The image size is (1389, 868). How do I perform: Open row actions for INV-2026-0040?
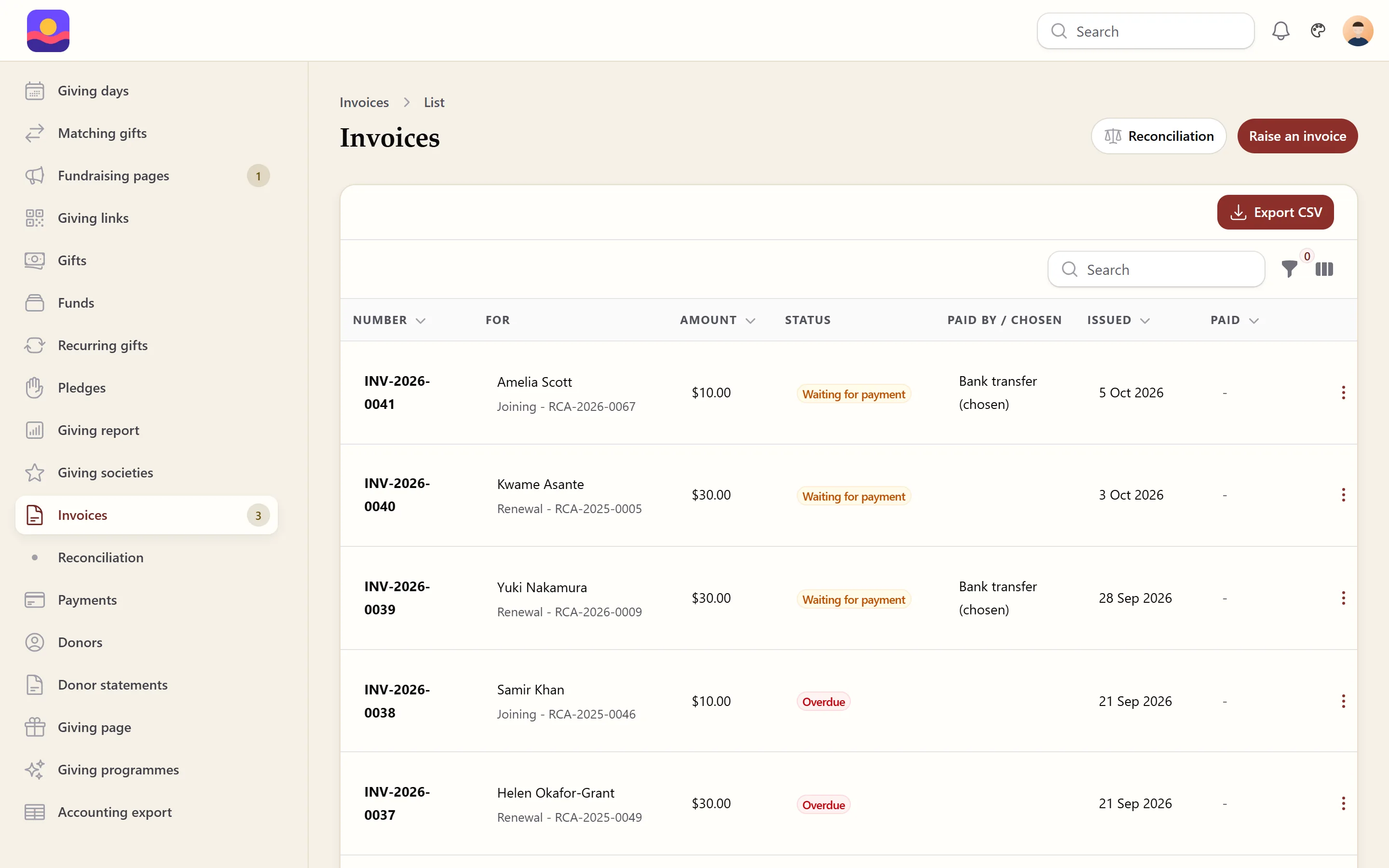click(x=1343, y=495)
